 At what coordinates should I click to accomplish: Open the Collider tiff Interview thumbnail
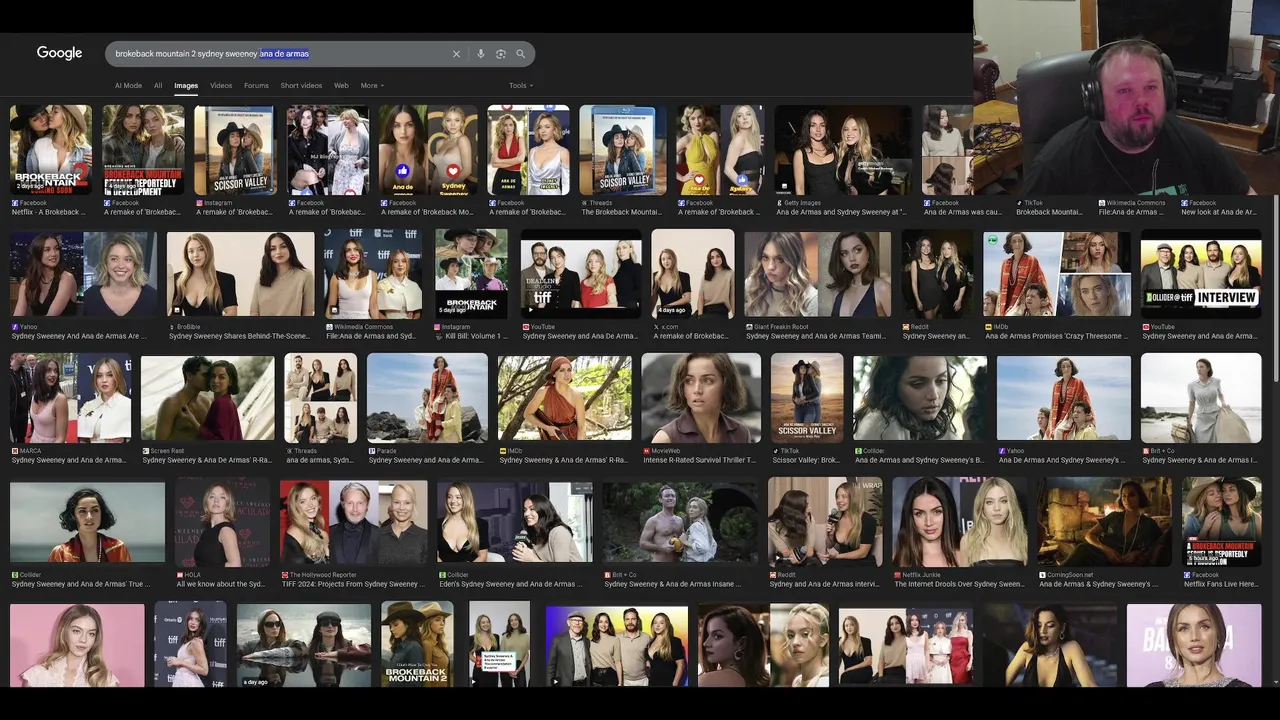1201,274
